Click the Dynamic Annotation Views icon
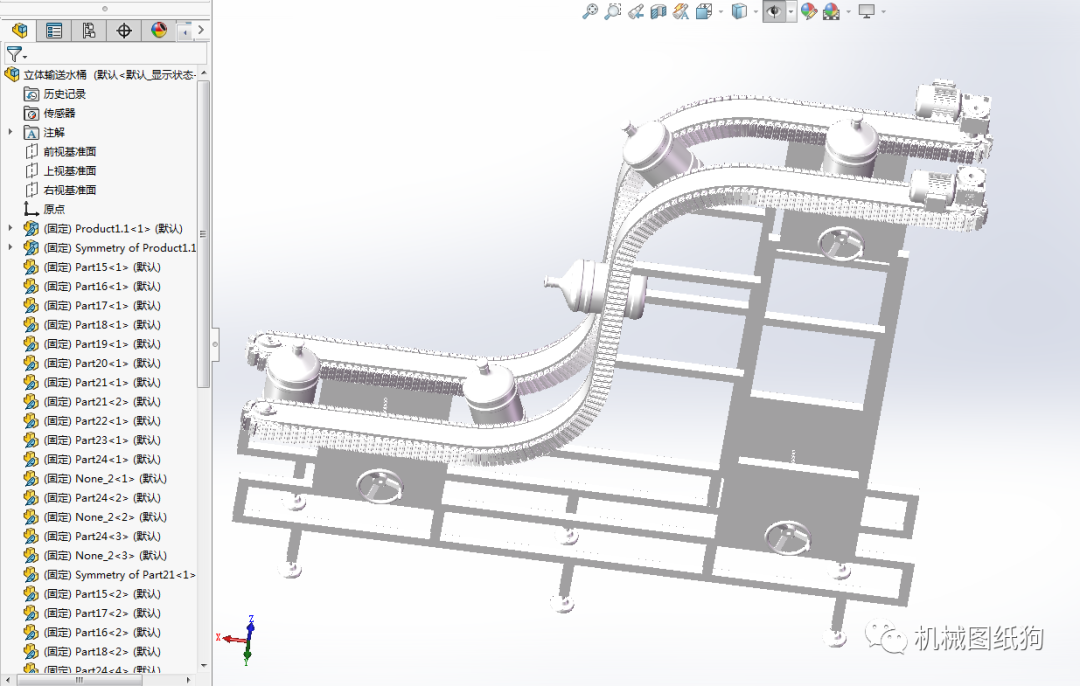Image resolution: width=1080 pixels, height=686 pixels. (x=681, y=11)
